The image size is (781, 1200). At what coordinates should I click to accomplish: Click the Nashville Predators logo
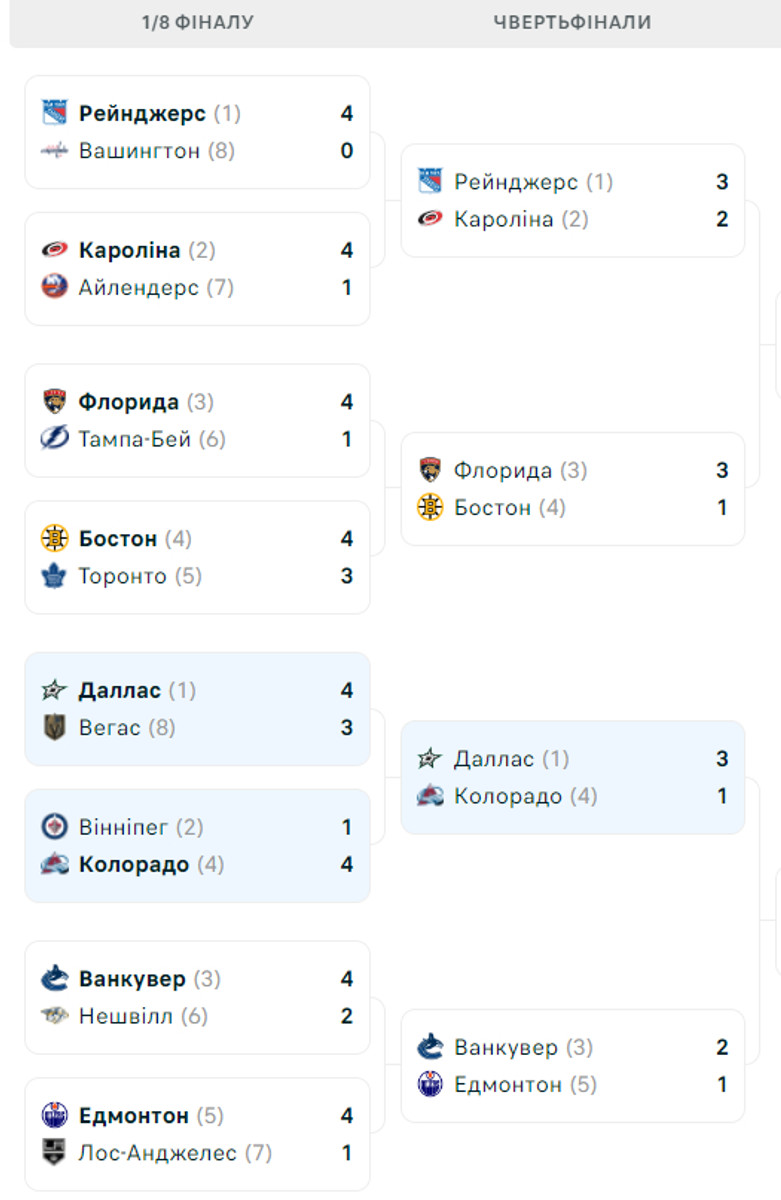pos(54,1016)
